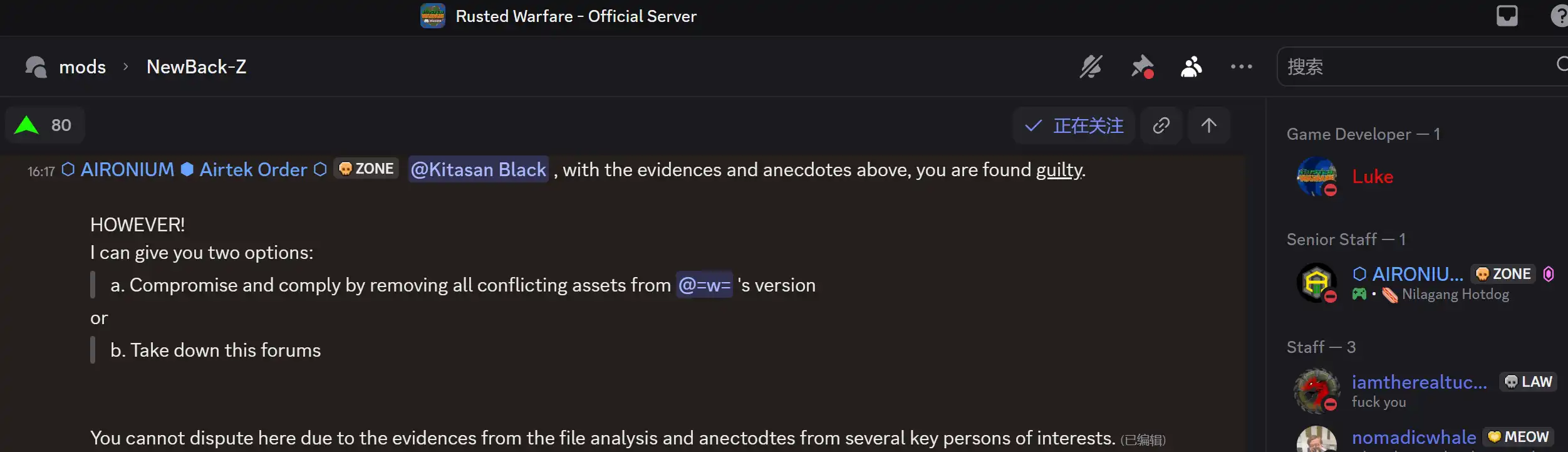Click the AIRONIUM message author name
Screen dimensions: 1568x452
coord(127,169)
